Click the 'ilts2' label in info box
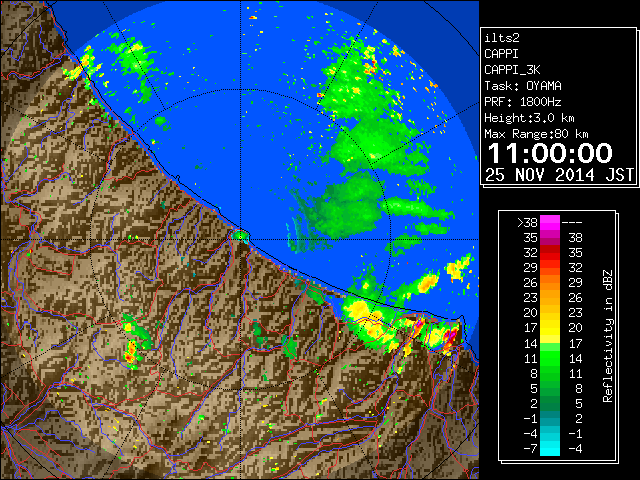This screenshot has width=640, height=480. tap(502, 38)
